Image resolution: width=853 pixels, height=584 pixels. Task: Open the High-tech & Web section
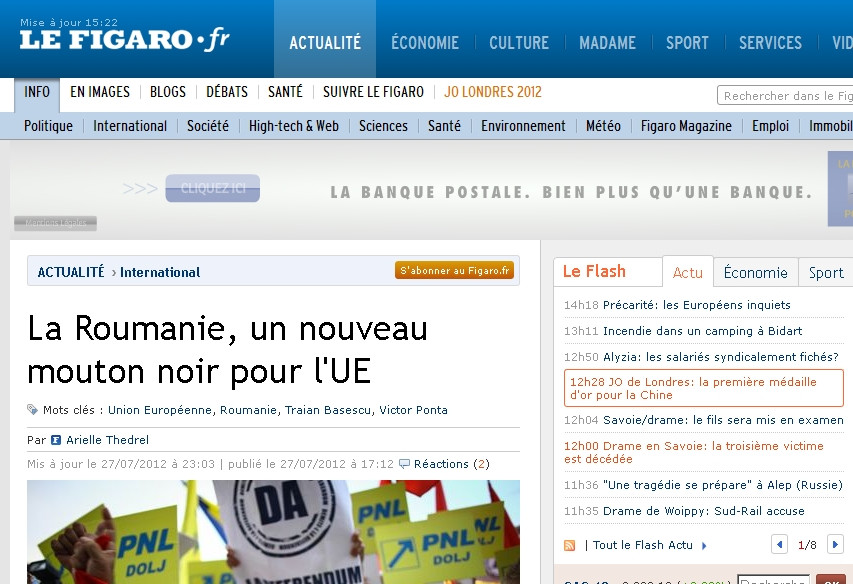pyautogui.click(x=294, y=126)
